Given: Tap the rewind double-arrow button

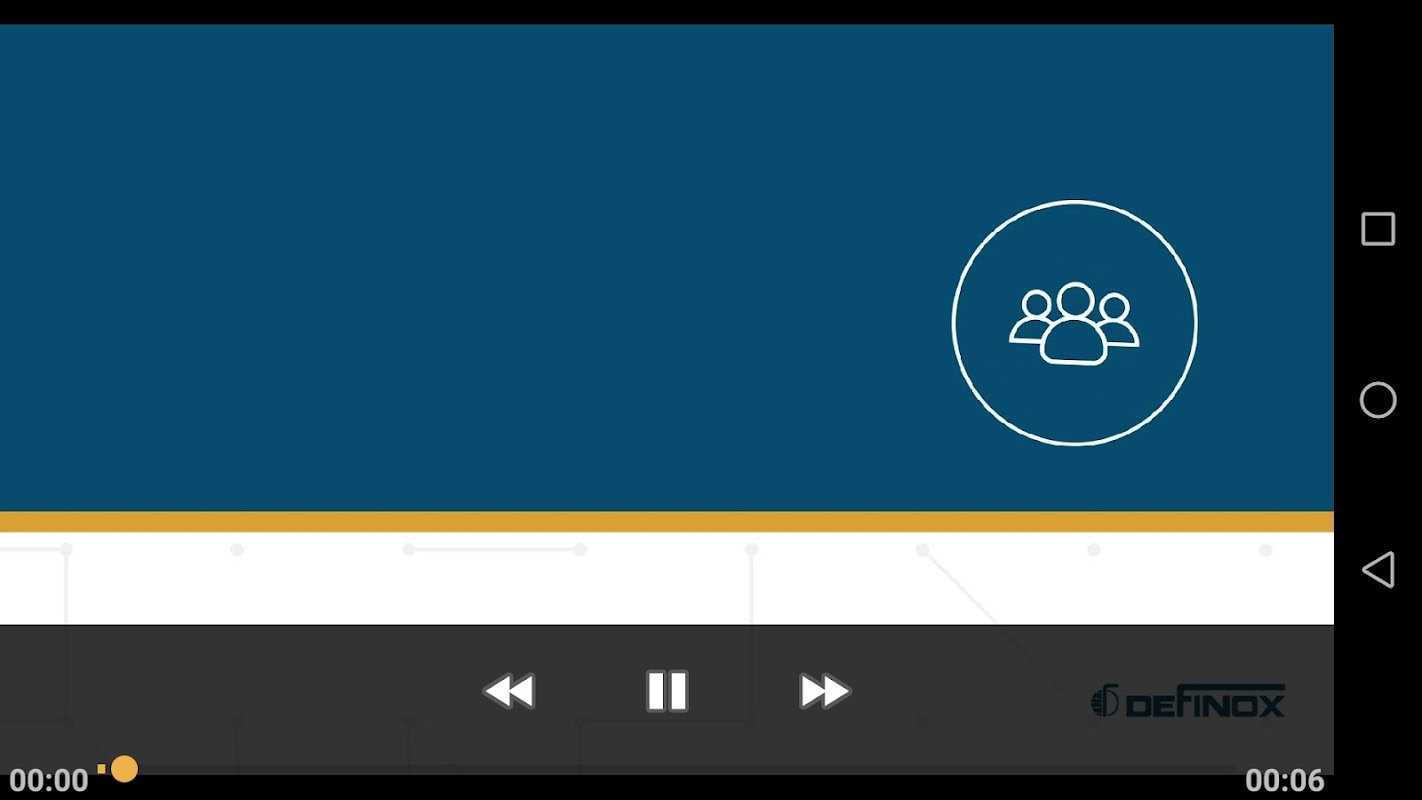Looking at the screenshot, I should [509, 691].
